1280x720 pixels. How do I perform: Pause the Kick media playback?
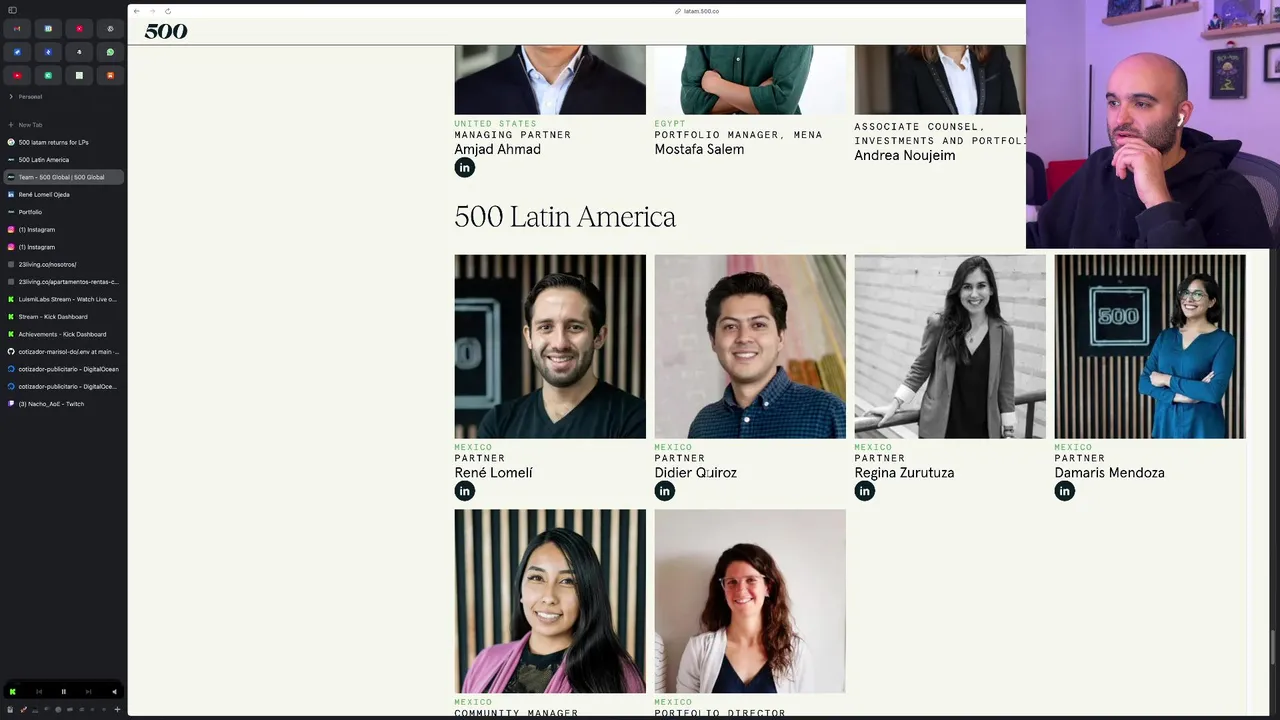(63, 691)
